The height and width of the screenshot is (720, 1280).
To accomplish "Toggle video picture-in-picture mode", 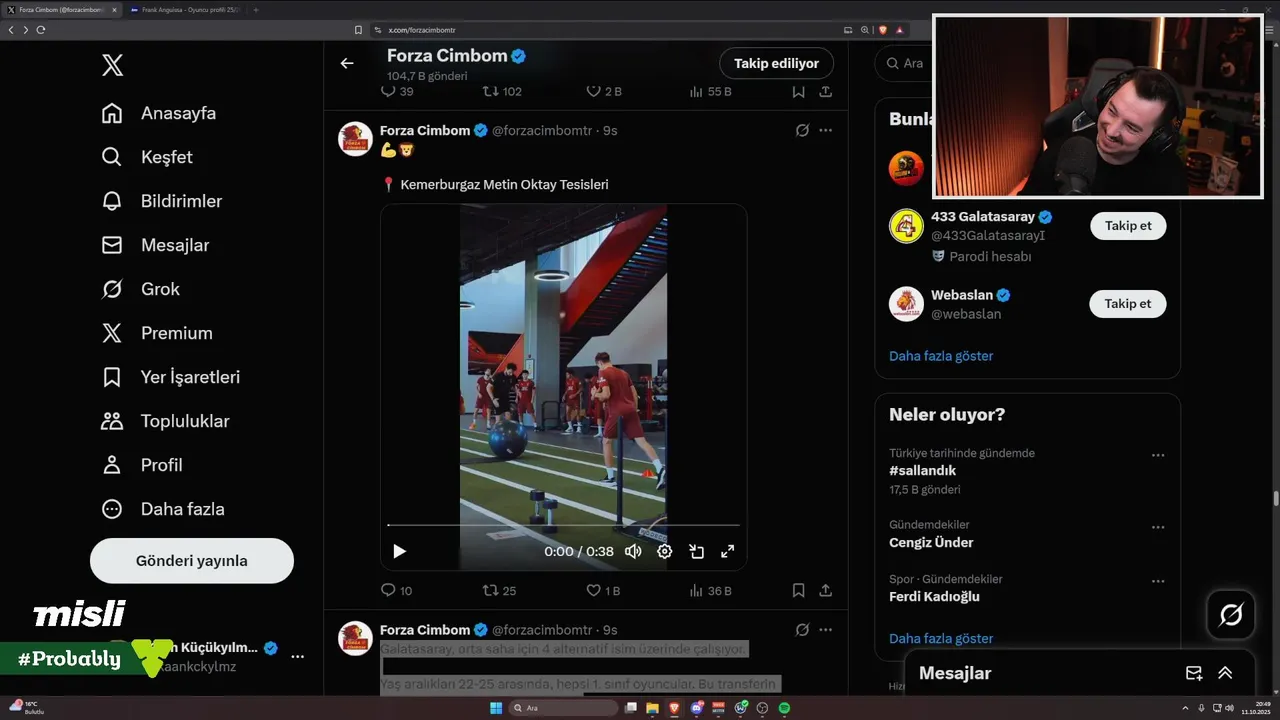I will pos(696,551).
